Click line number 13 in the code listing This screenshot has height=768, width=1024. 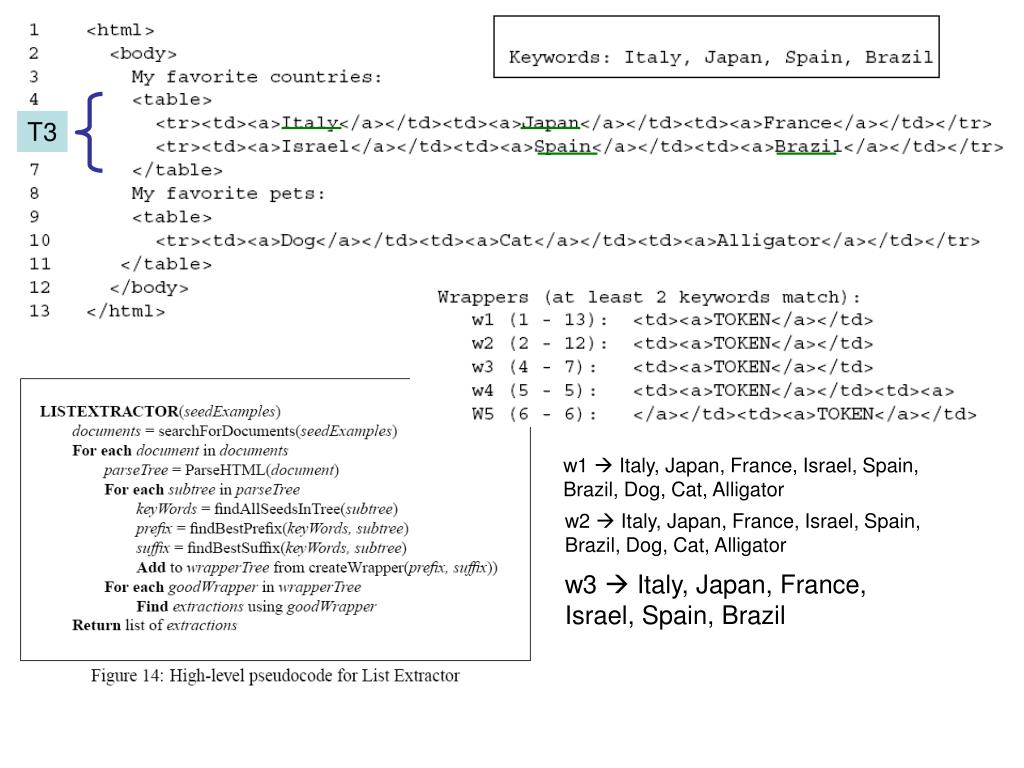[x=39, y=311]
